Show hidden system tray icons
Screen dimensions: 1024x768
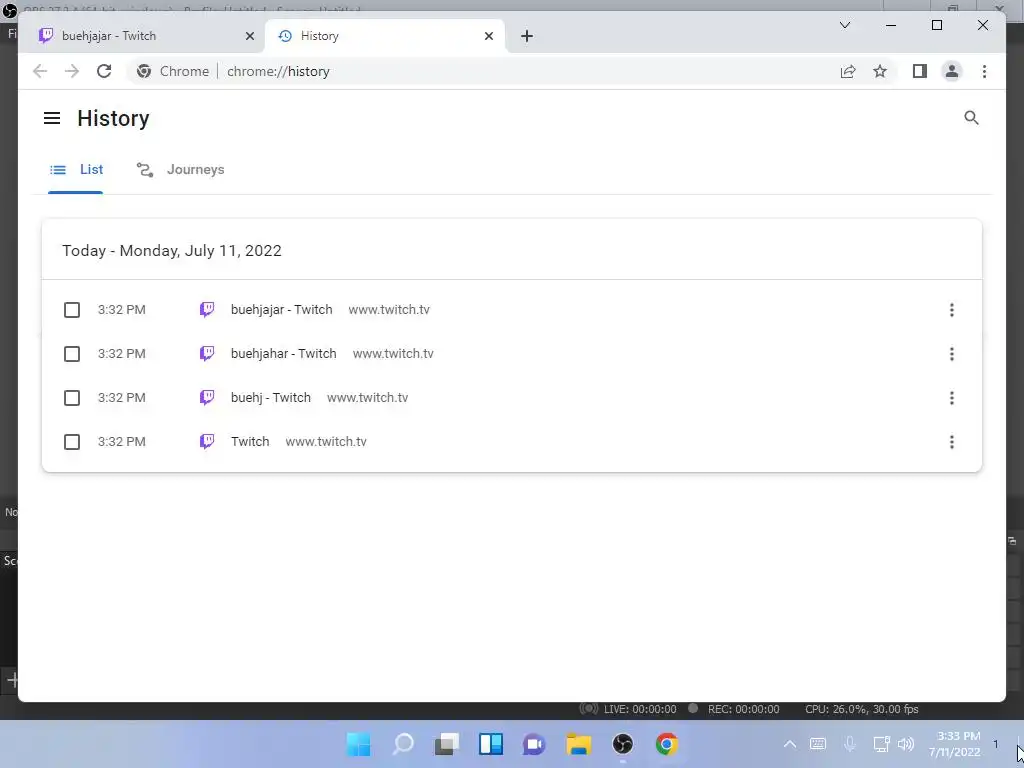[790, 744]
